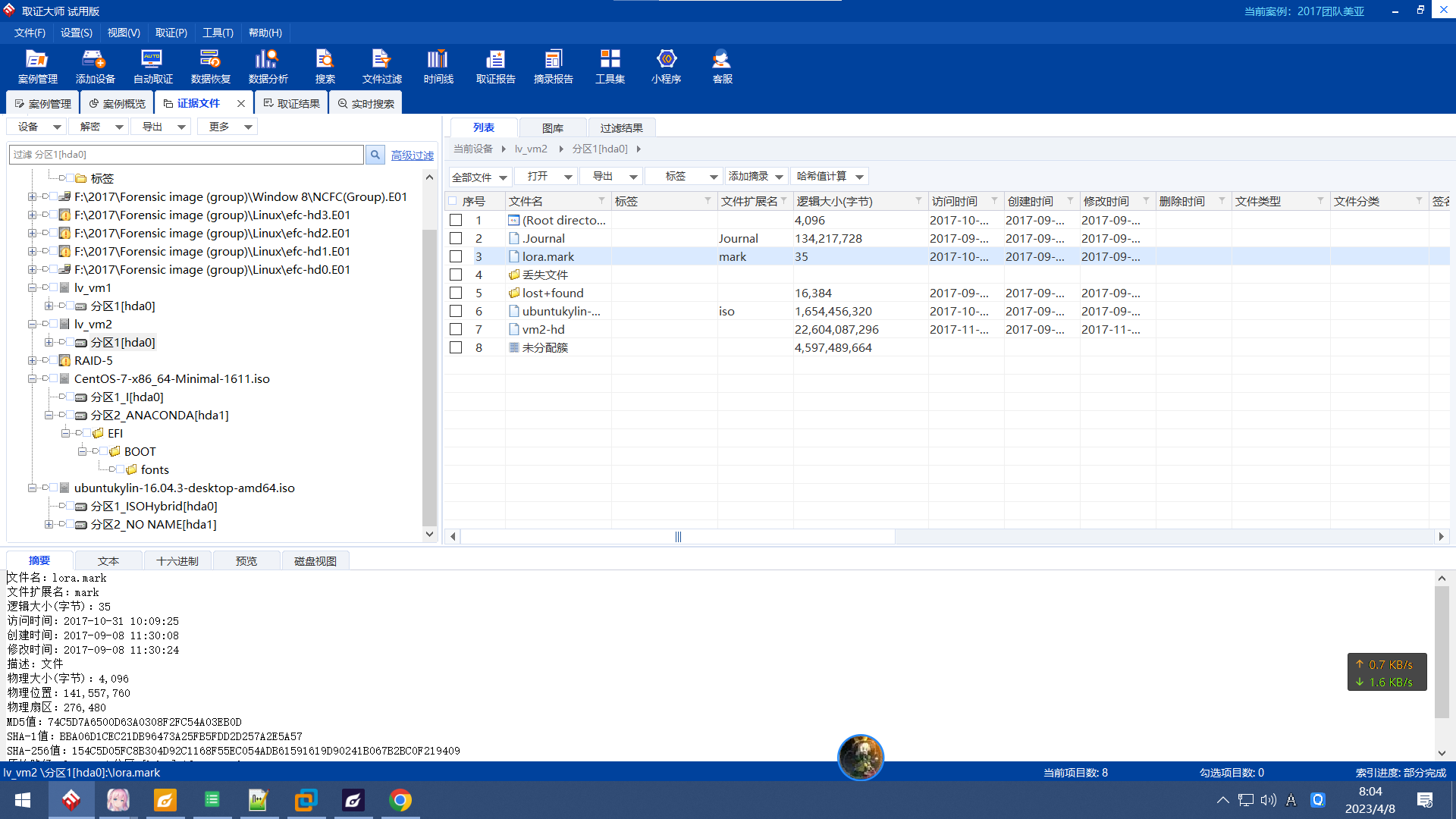Click the summary pane scroll-down arrow
1456x819 pixels.
click(x=1442, y=752)
